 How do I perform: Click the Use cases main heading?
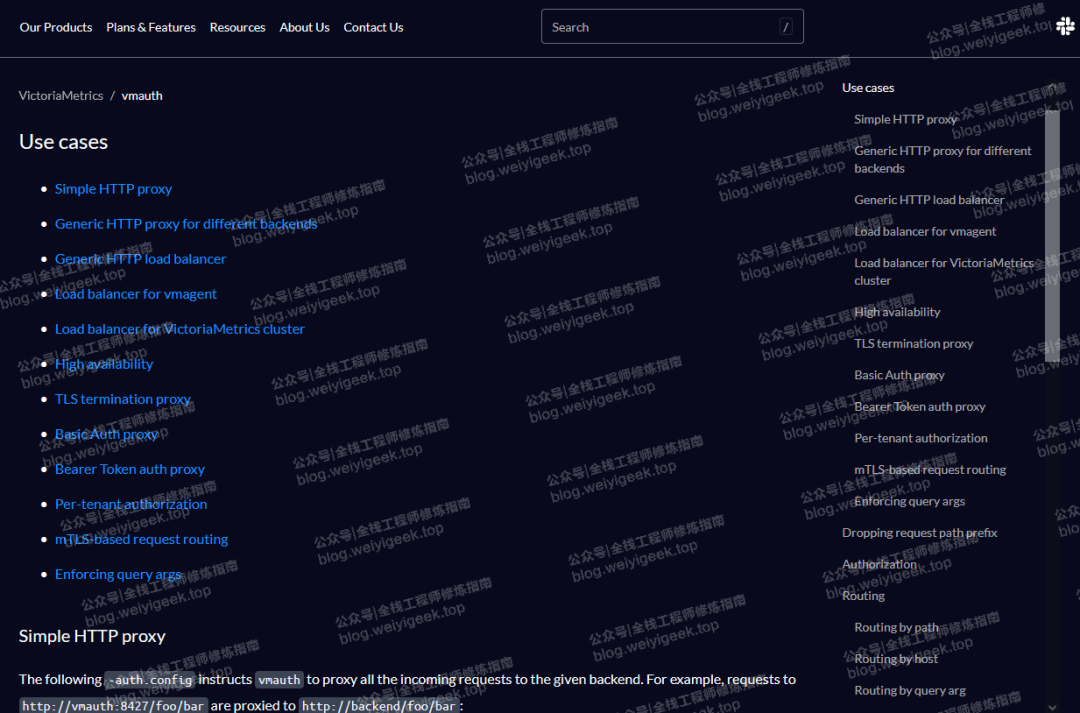63,142
